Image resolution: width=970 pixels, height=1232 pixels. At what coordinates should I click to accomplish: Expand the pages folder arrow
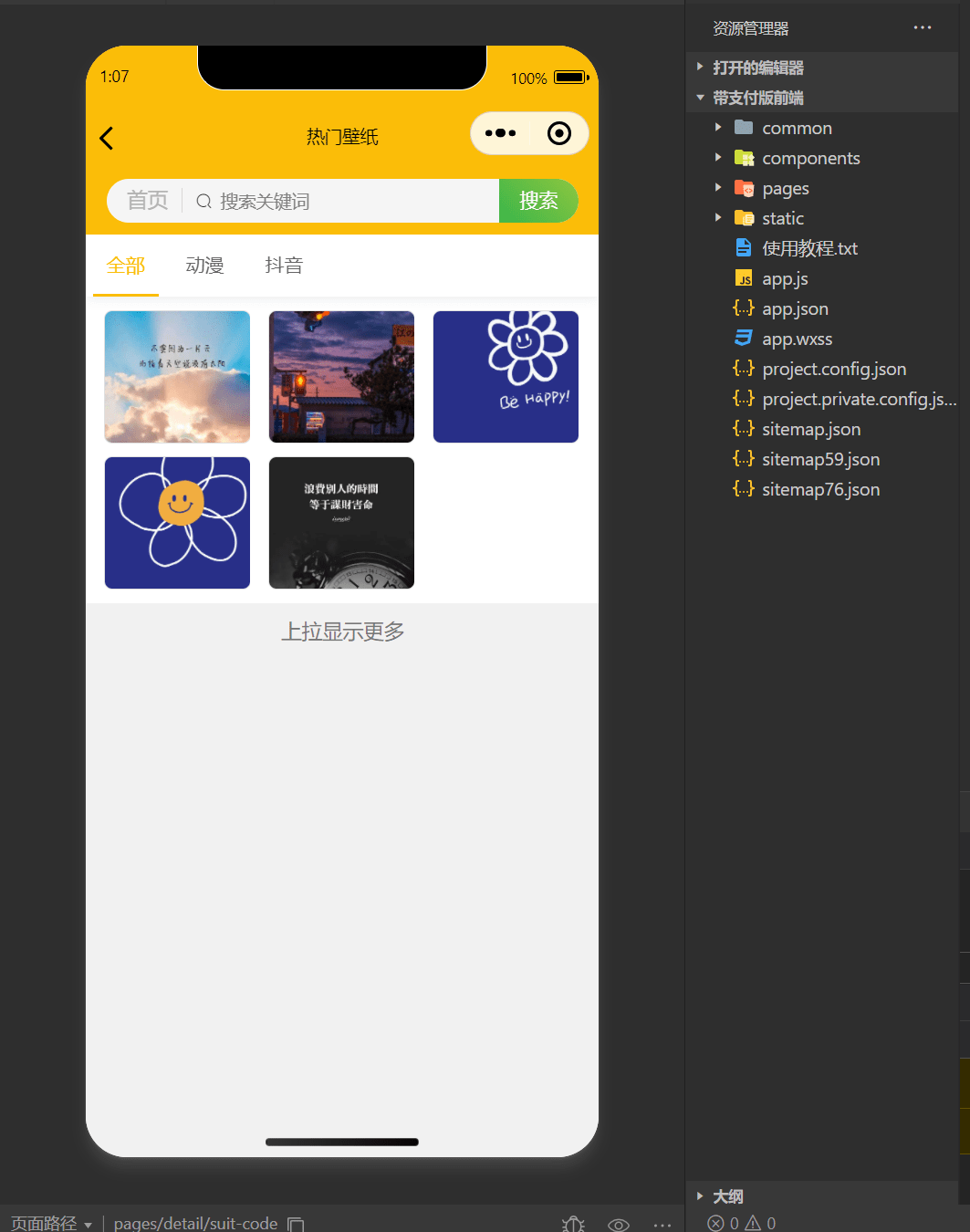[x=718, y=187]
